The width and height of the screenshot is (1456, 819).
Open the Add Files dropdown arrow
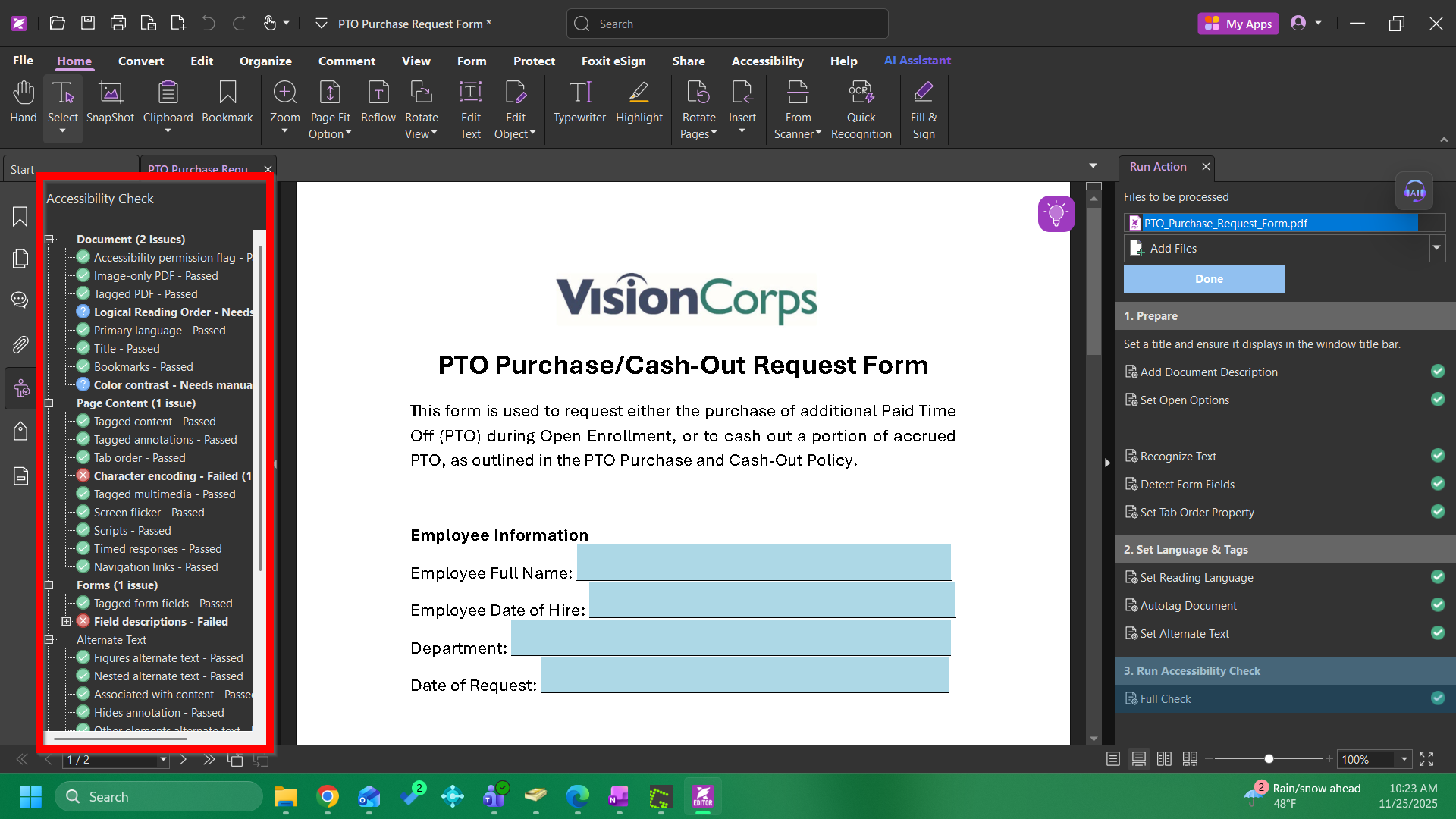click(1436, 248)
